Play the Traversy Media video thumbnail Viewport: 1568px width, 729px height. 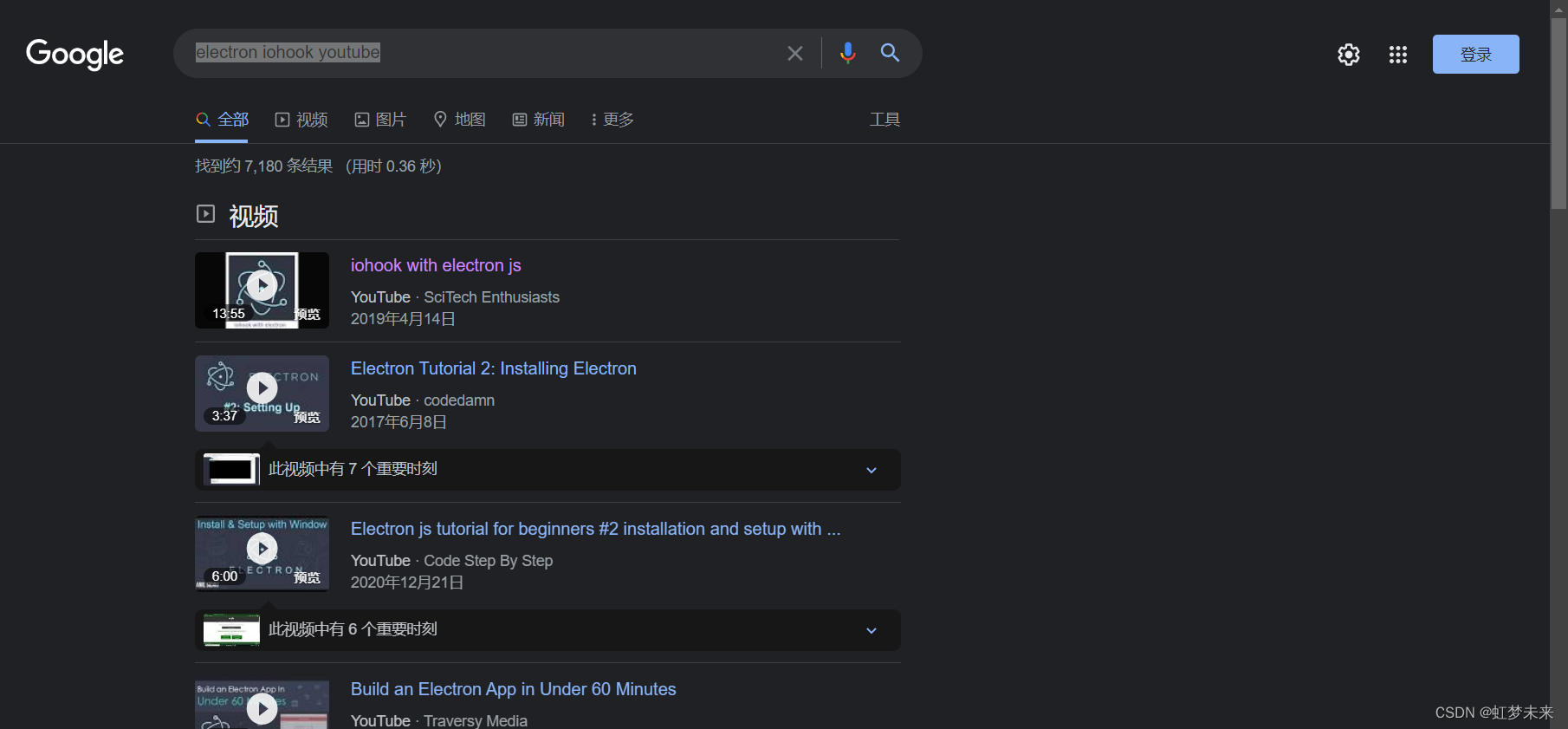[x=262, y=705]
